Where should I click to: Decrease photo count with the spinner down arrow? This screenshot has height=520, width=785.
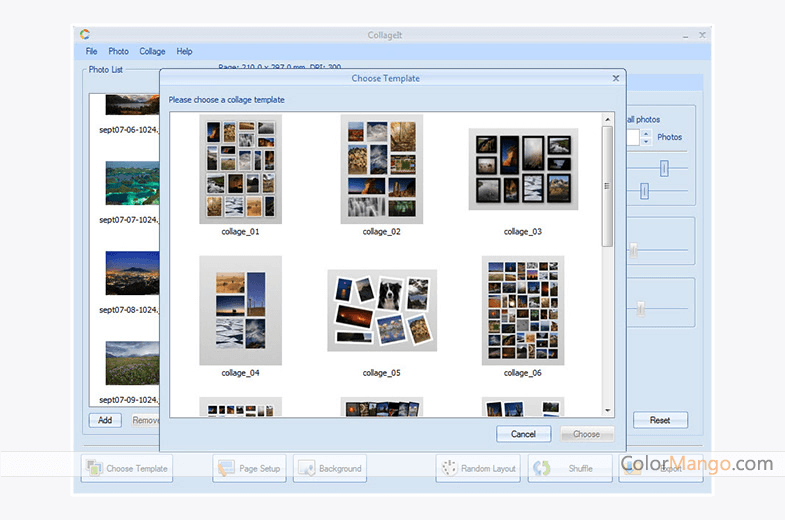pyautogui.click(x=646, y=141)
